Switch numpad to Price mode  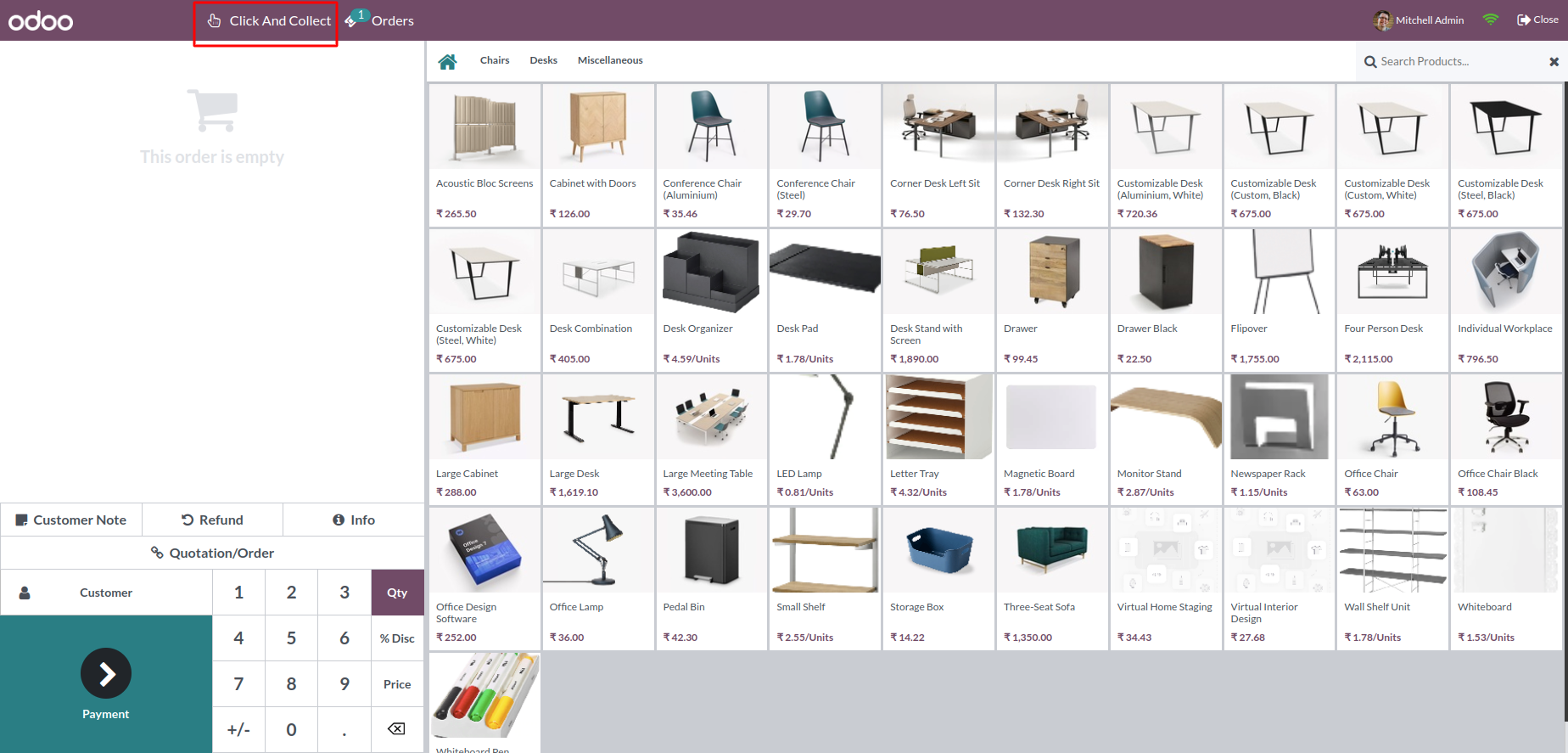[397, 684]
